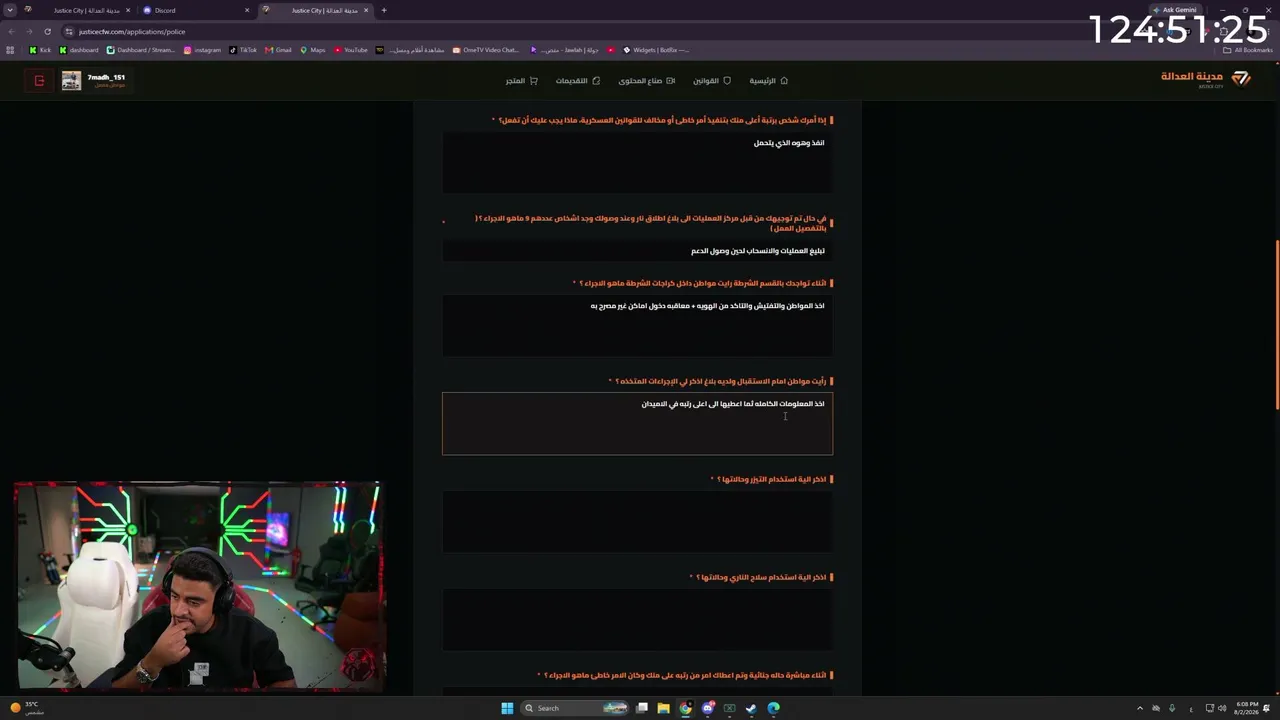Screen dimensions: 1280x720
Task: Click answer field with اخذ المواطن والتفتيش
Action: (637, 325)
